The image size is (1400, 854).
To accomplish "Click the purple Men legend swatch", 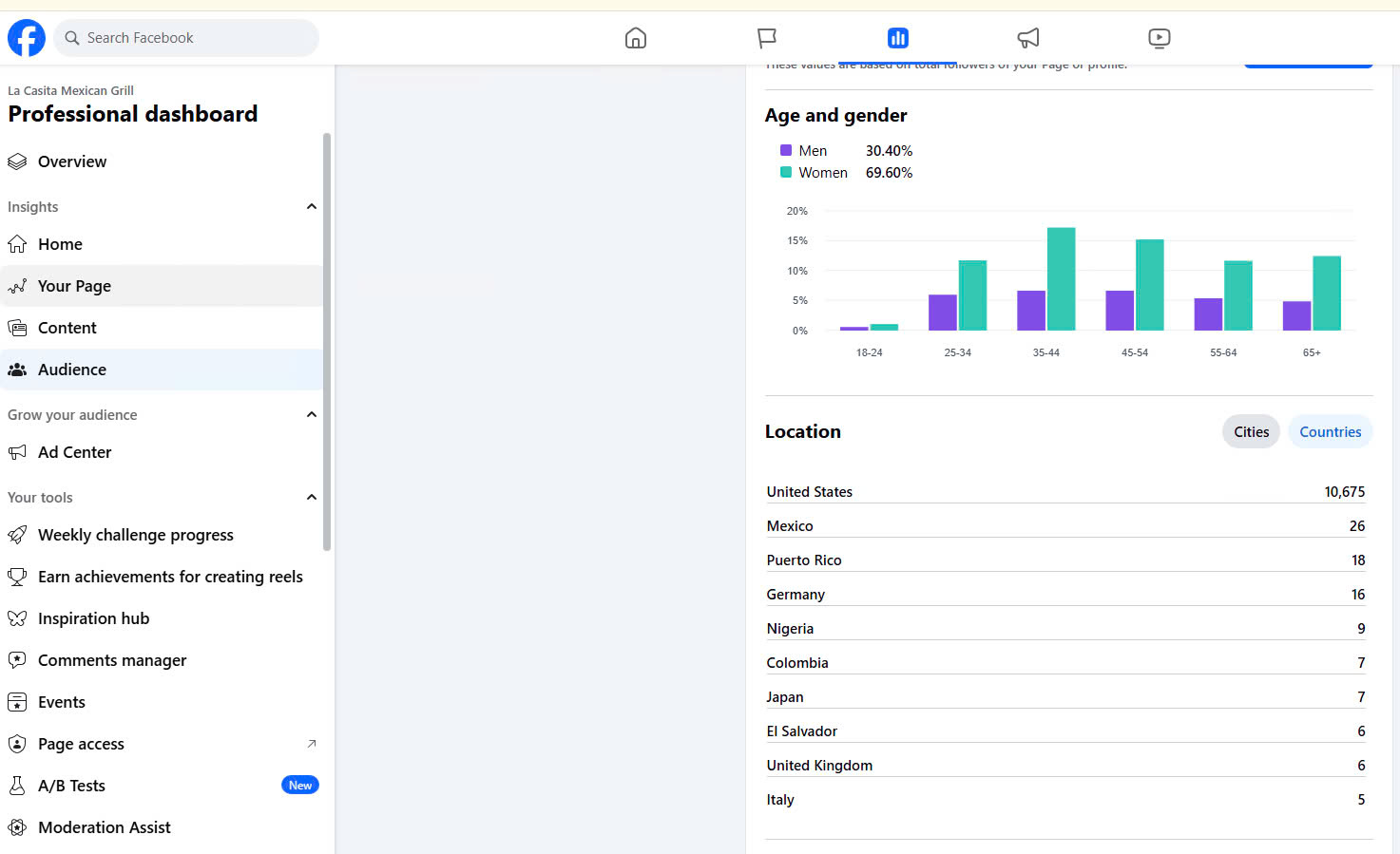I will [x=786, y=150].
